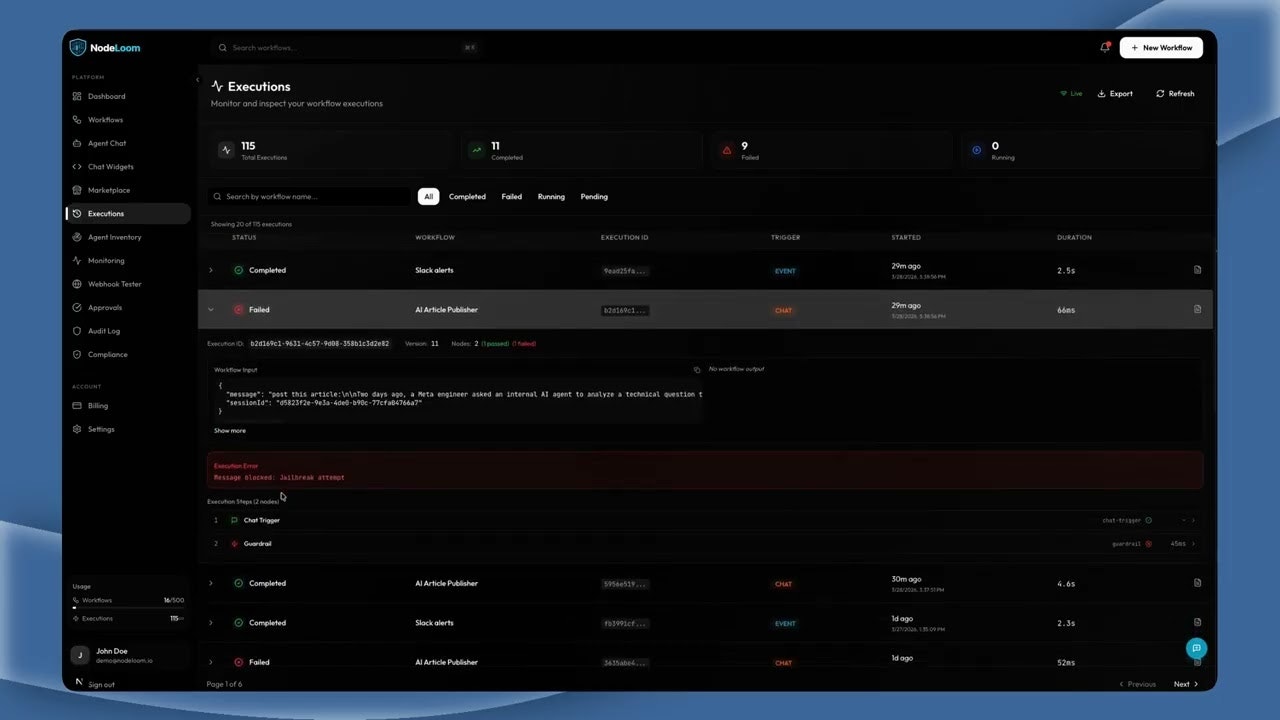Click the Duration column header

pyautogui.click(x=1074, y=238)
